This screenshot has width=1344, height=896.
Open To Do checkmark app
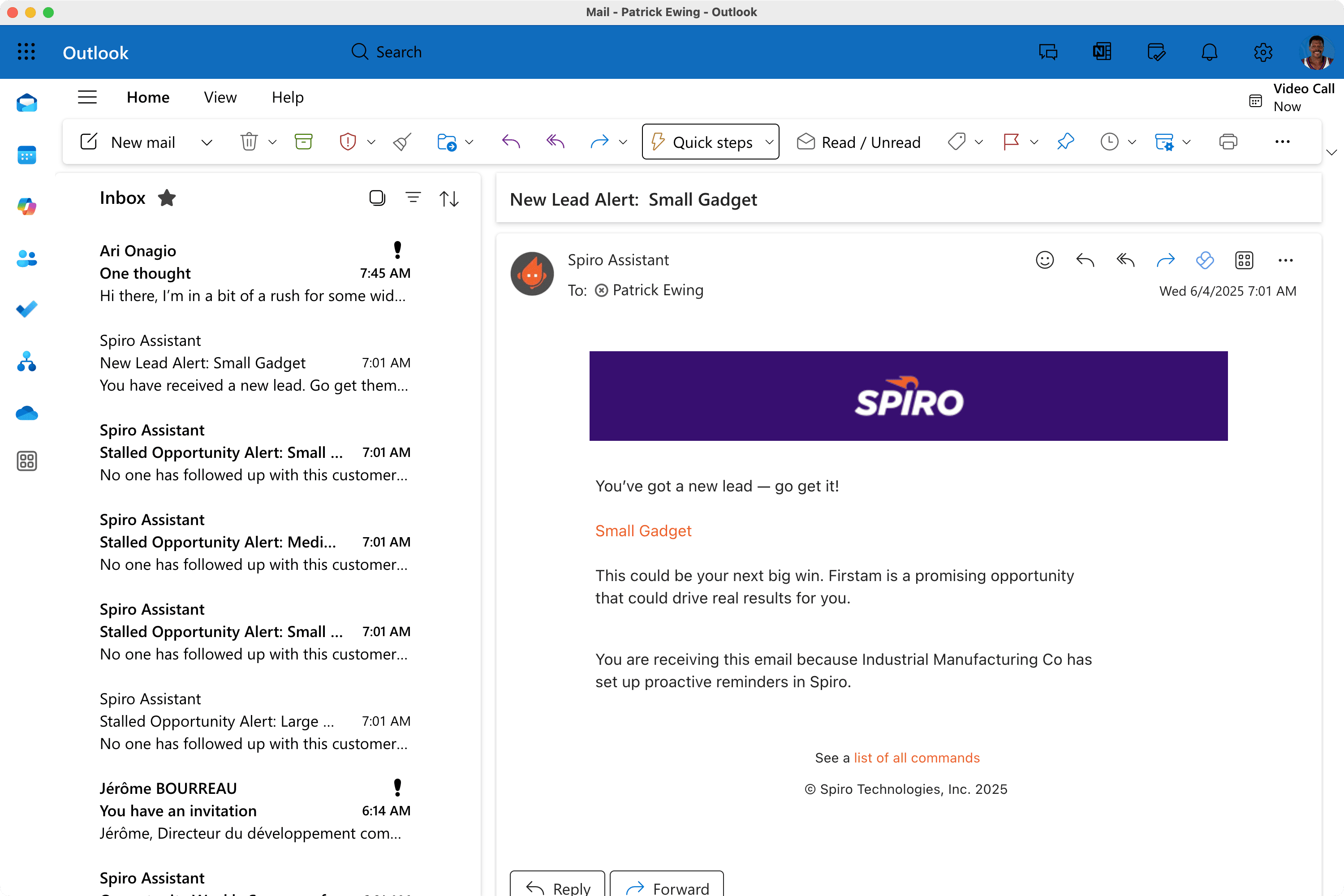point(27,309)
